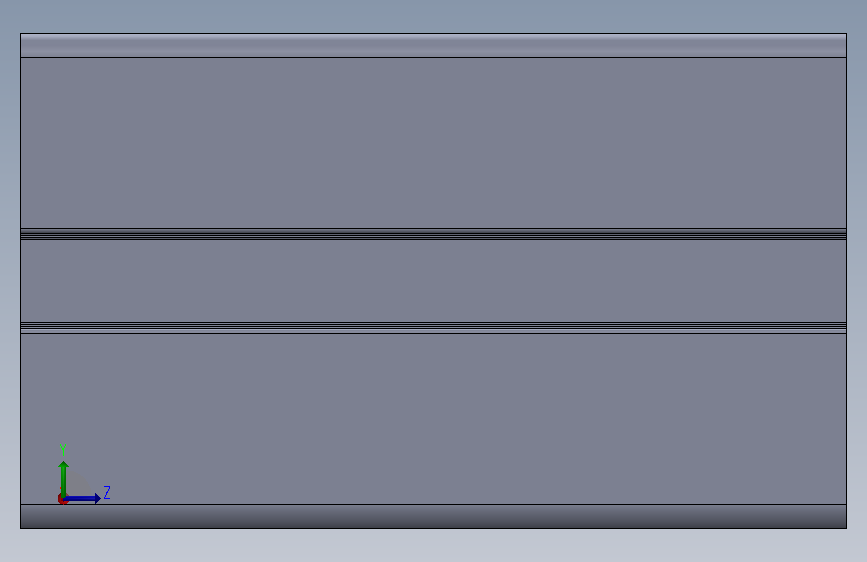Screen dimensions: 867x562
Task: Select the upper horizontal groove lines
Action: point(434,234)
